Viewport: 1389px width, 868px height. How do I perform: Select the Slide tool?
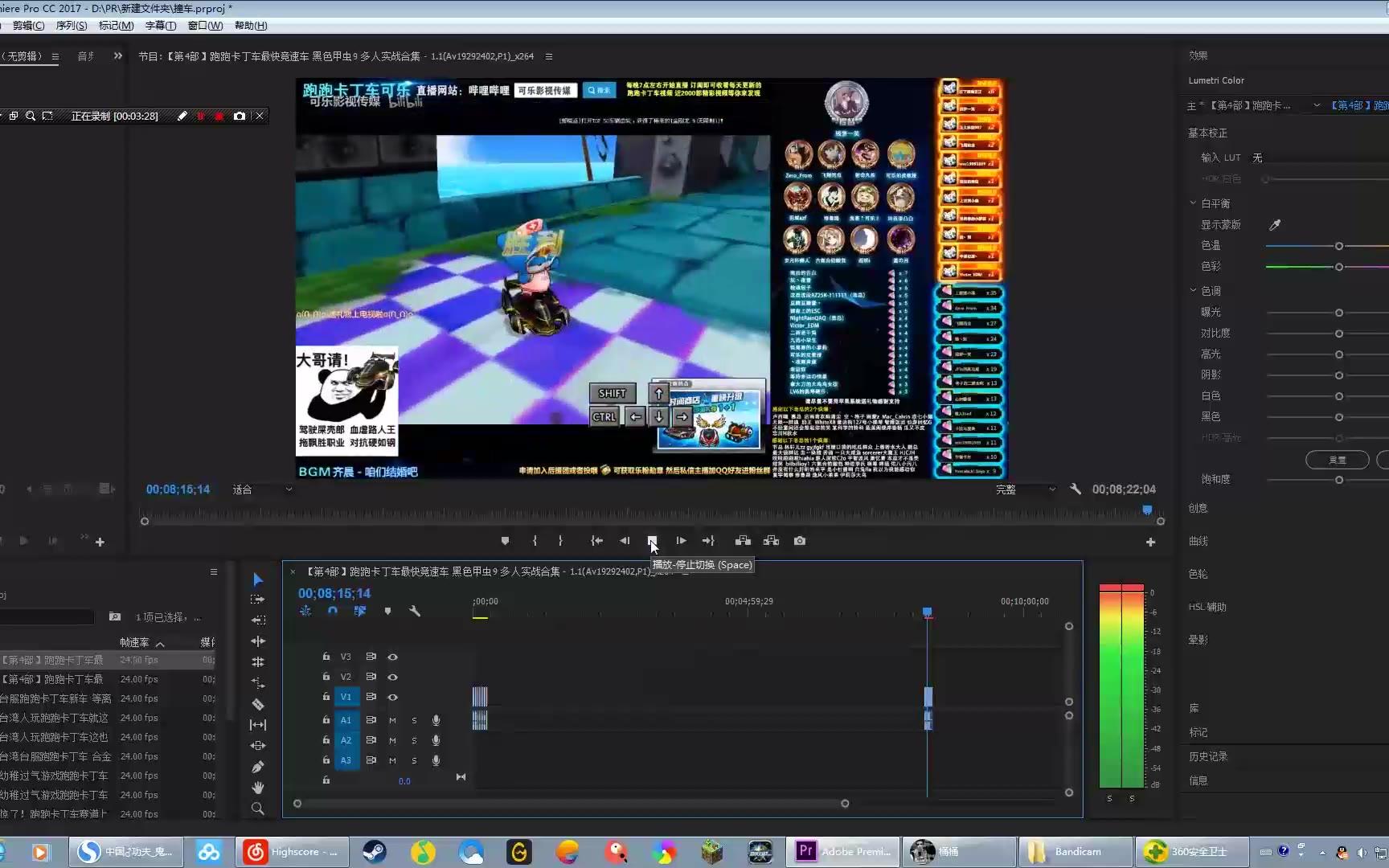point(257,746)
